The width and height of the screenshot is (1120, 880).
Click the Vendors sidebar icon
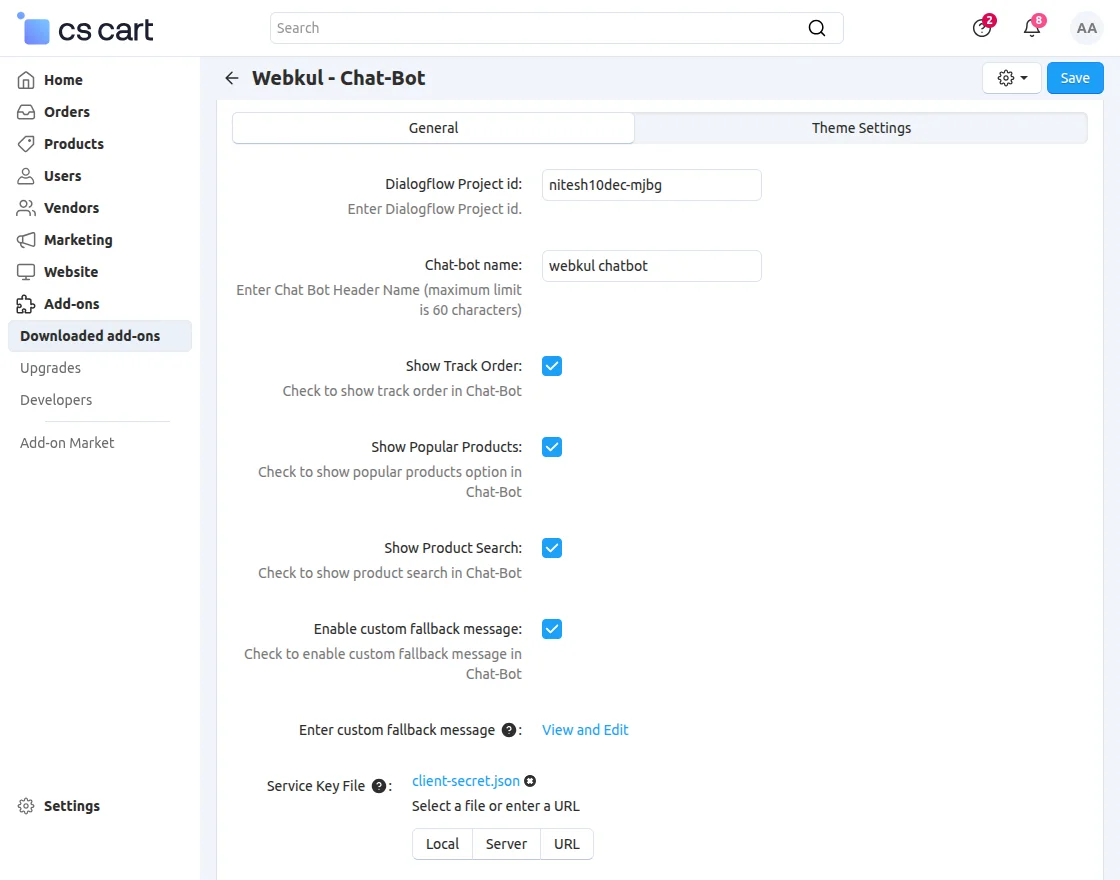click(26, 208)
